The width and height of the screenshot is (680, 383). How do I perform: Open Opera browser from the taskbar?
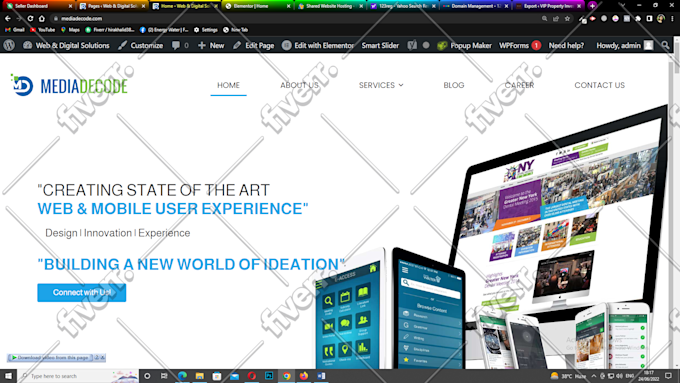tap(252, 376)
